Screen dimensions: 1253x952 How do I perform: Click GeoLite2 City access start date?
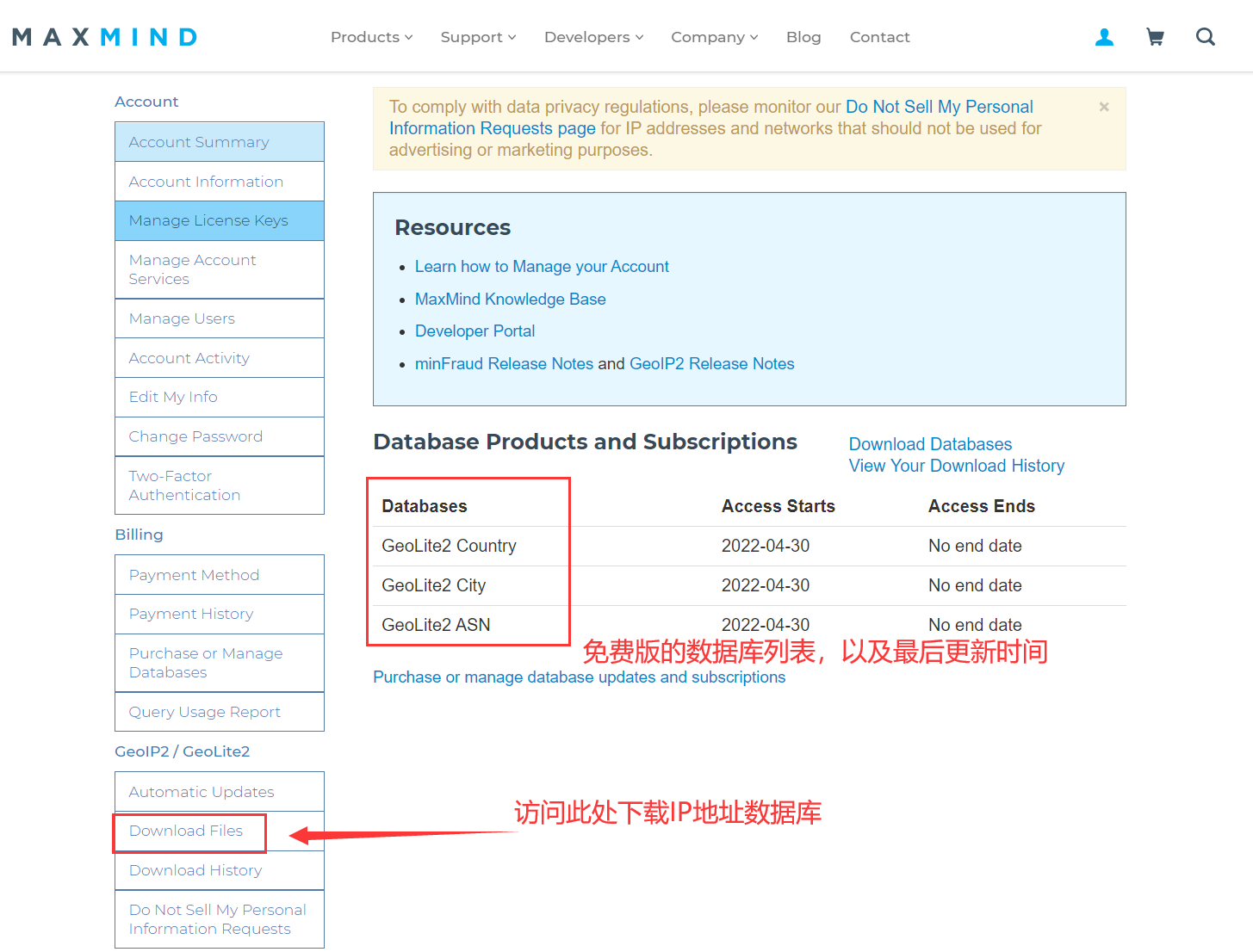(766, 585)
